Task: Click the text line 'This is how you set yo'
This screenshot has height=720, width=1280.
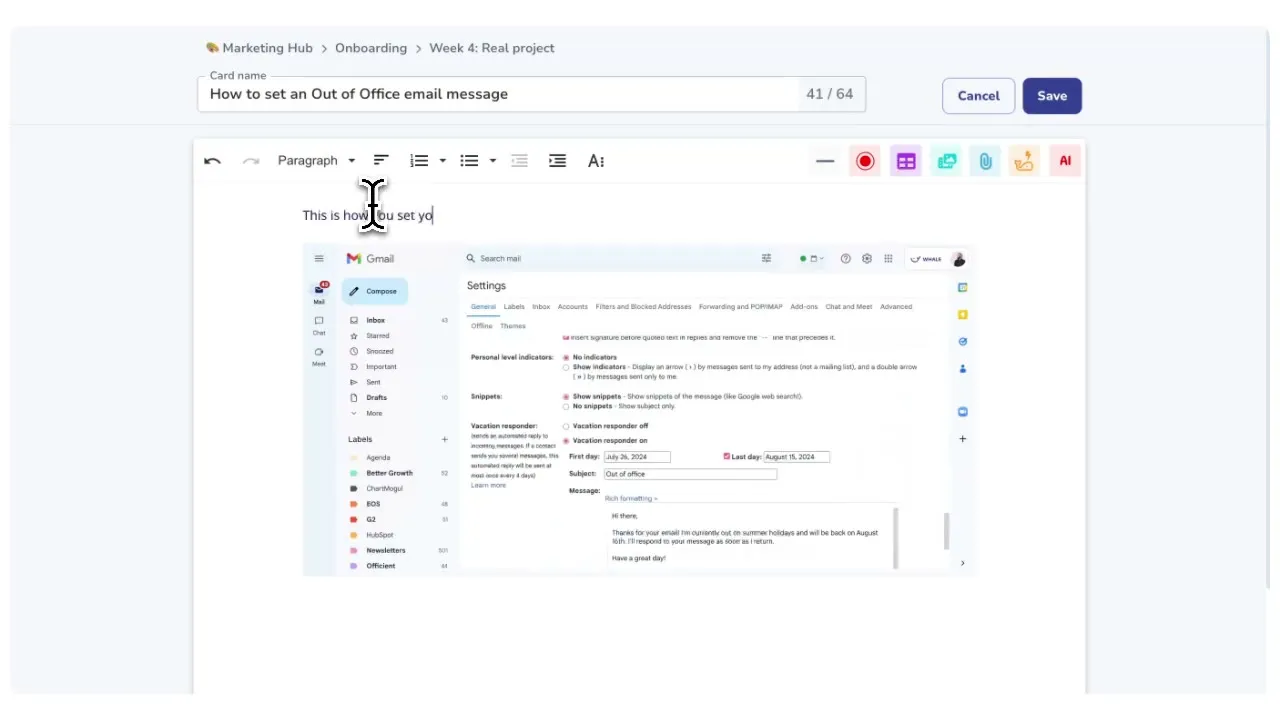Action: coord(368,215)
